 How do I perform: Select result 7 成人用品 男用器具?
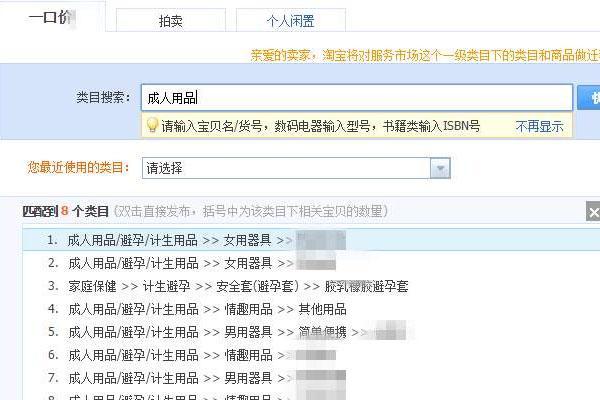coord(311,378)
